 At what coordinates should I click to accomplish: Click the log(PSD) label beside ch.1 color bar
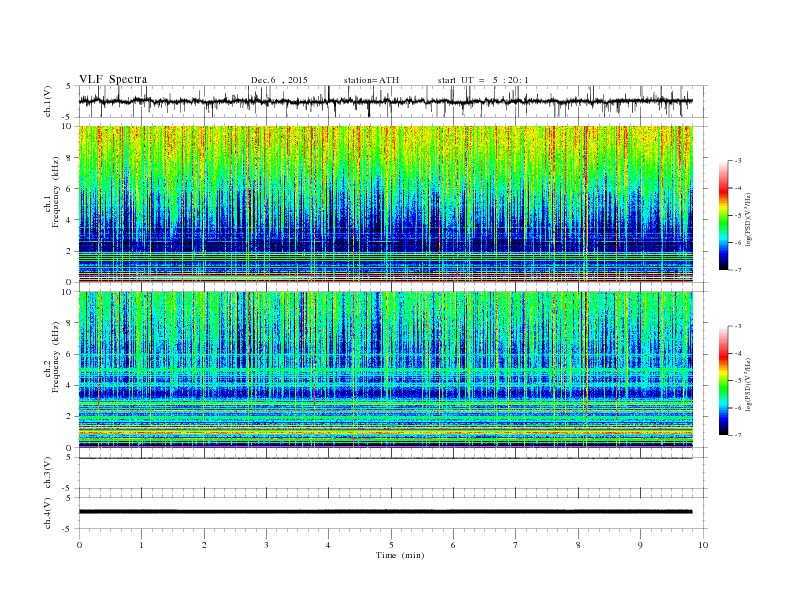[748, 219]
